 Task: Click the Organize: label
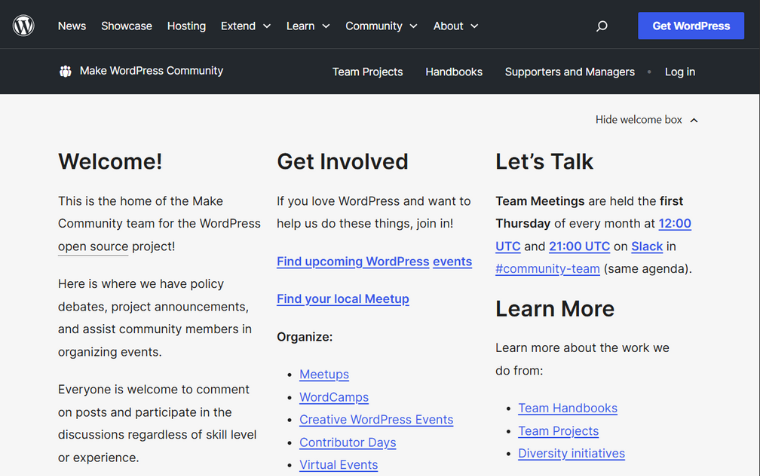[x=304, y=337]
